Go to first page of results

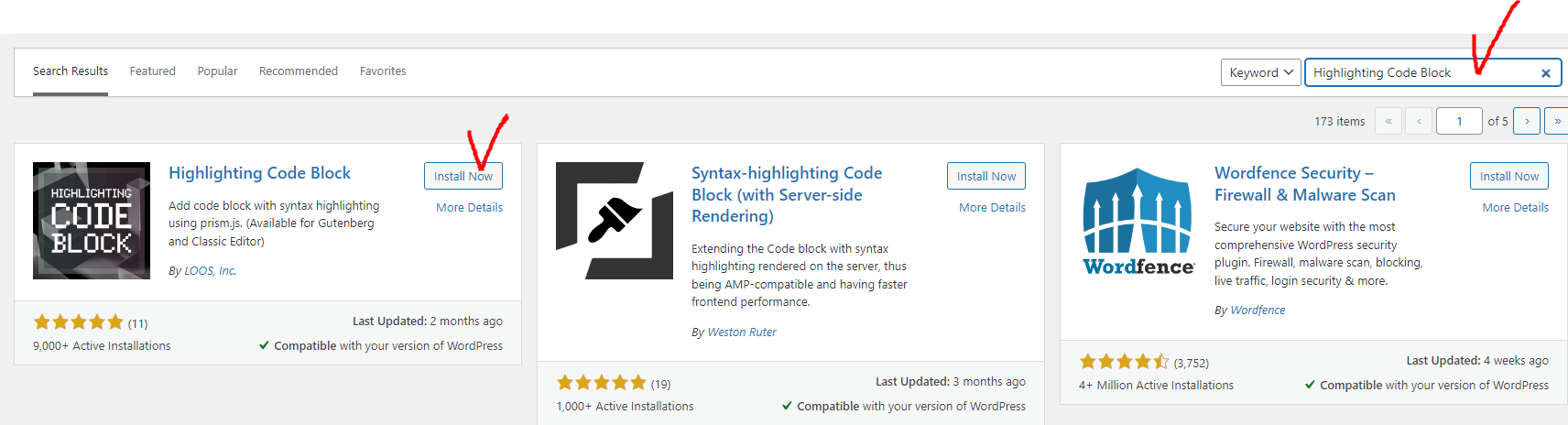(1388, 121)
